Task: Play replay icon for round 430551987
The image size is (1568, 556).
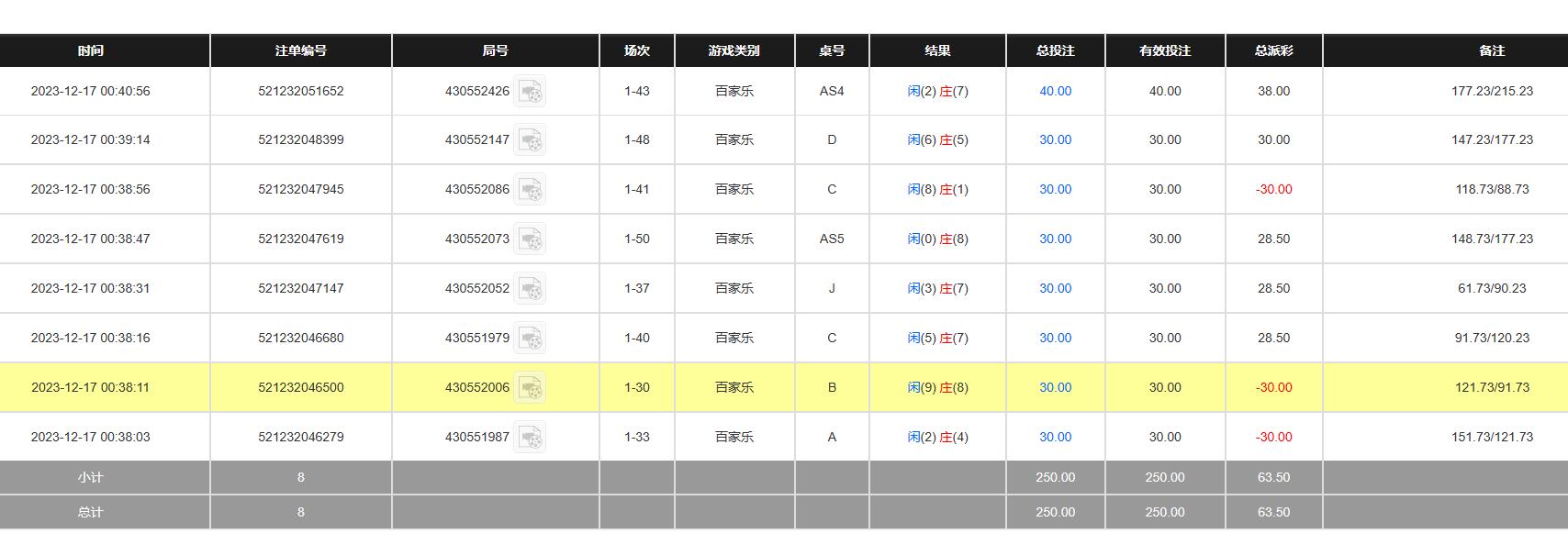Action: [x=530, y=438]
